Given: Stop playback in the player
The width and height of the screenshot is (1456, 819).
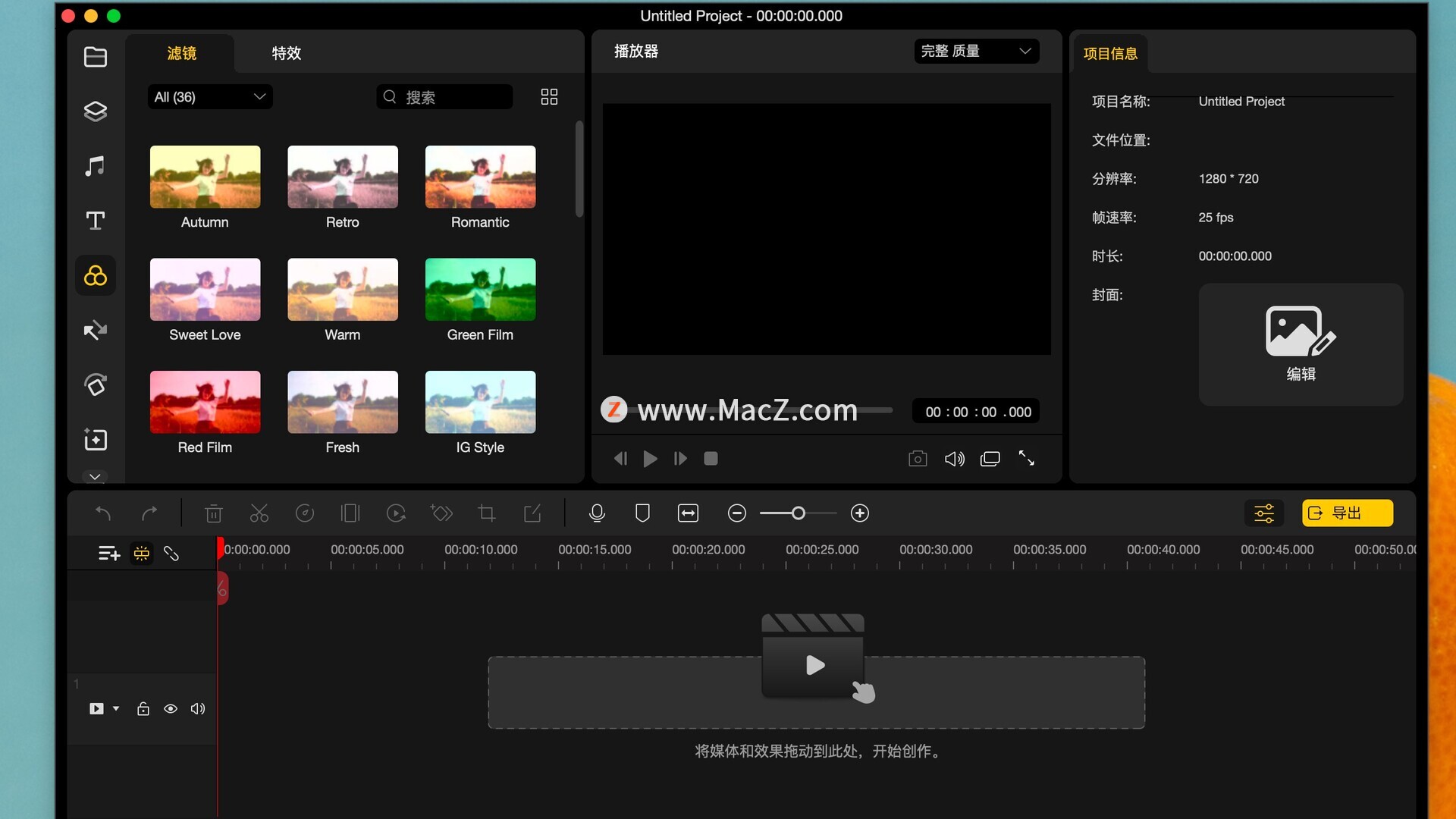Looking at the screenshot, I should point(711,459).
